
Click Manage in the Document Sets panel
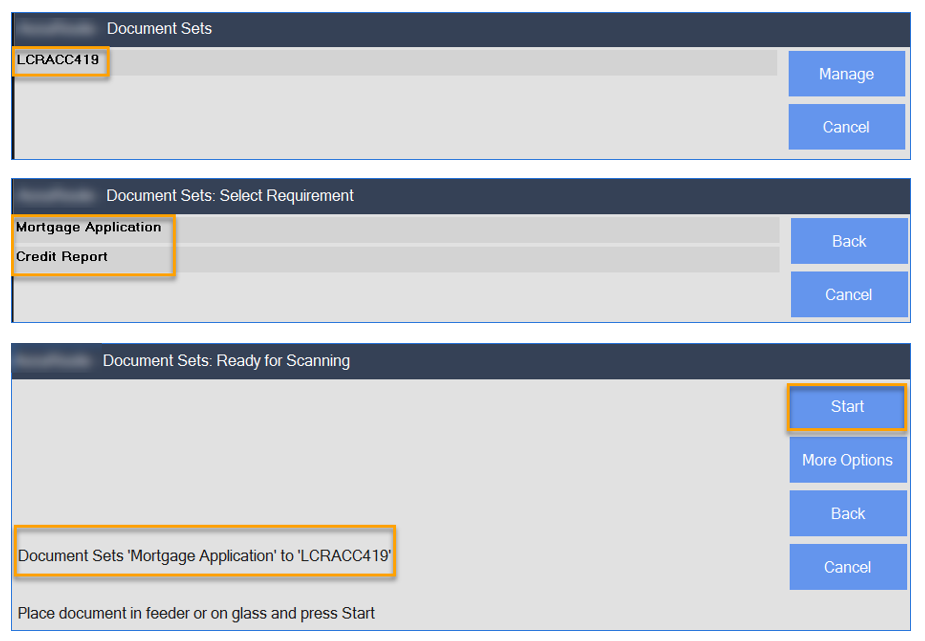point(847,74)
